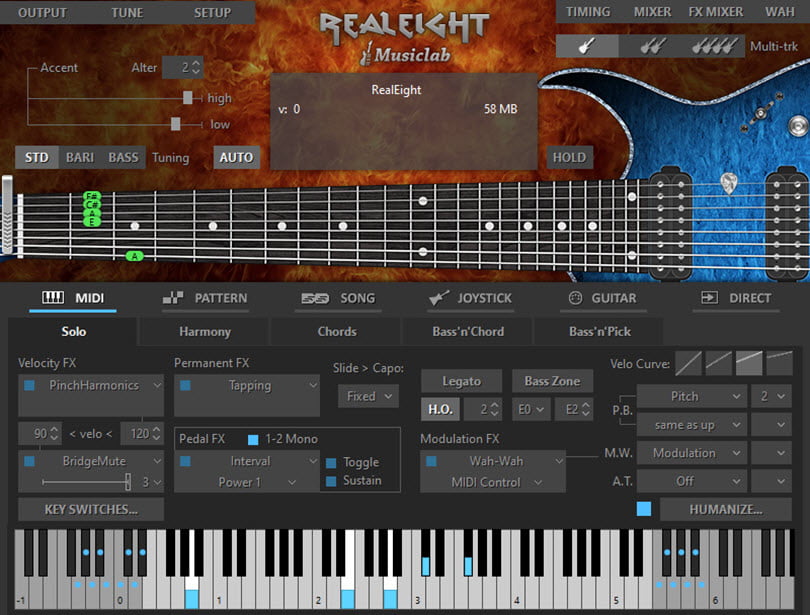Viewport: 810px width, 615px height.
Task: Click the Accent low slider handle
Action: pos(176,124)
